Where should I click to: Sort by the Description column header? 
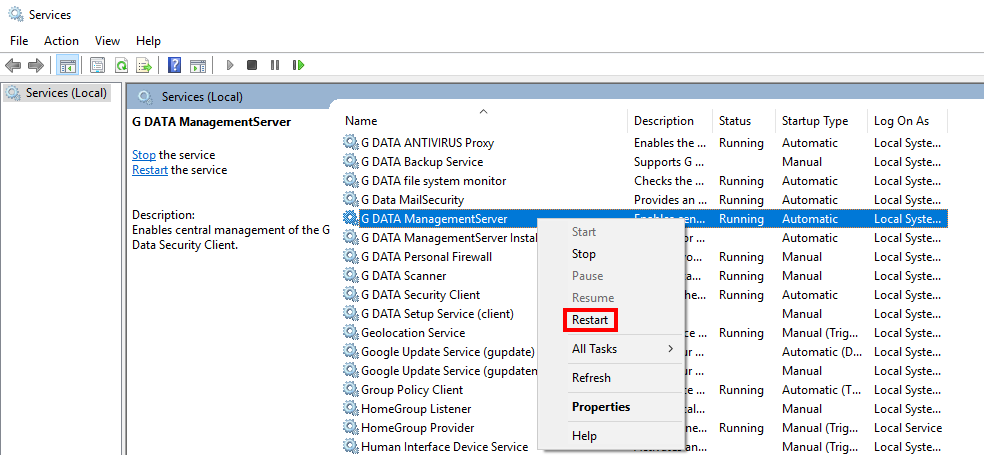click(x=670, y=120)
